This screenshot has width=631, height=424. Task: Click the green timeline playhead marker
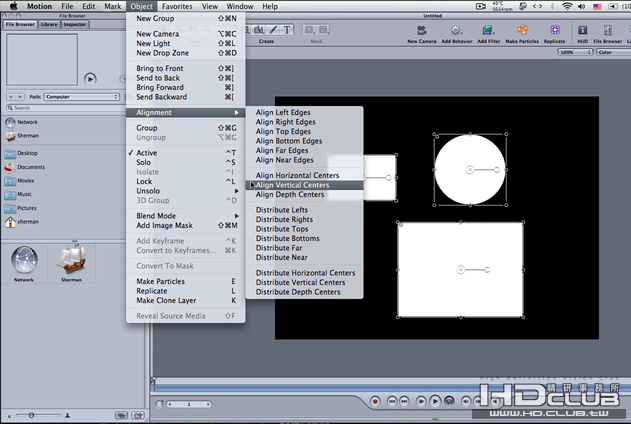point(153,379)
